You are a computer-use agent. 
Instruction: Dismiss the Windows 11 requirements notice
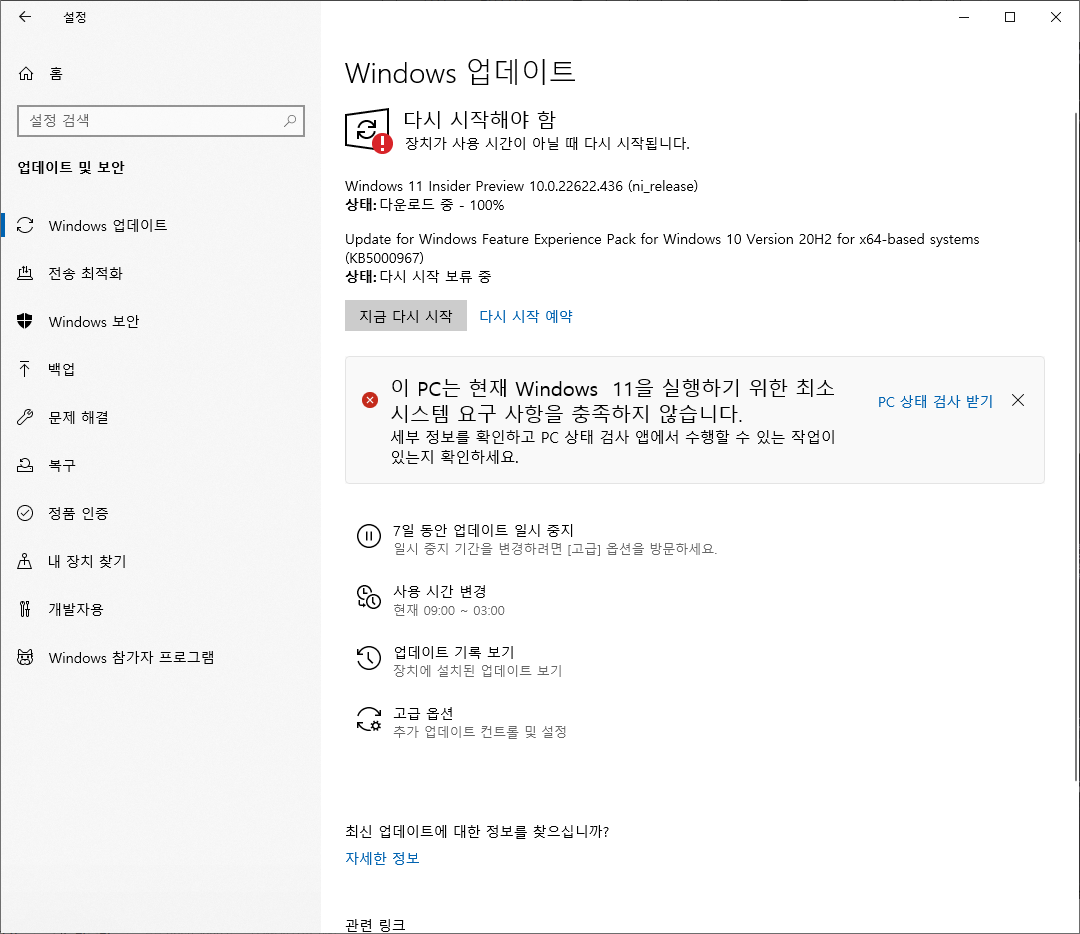1018,400
